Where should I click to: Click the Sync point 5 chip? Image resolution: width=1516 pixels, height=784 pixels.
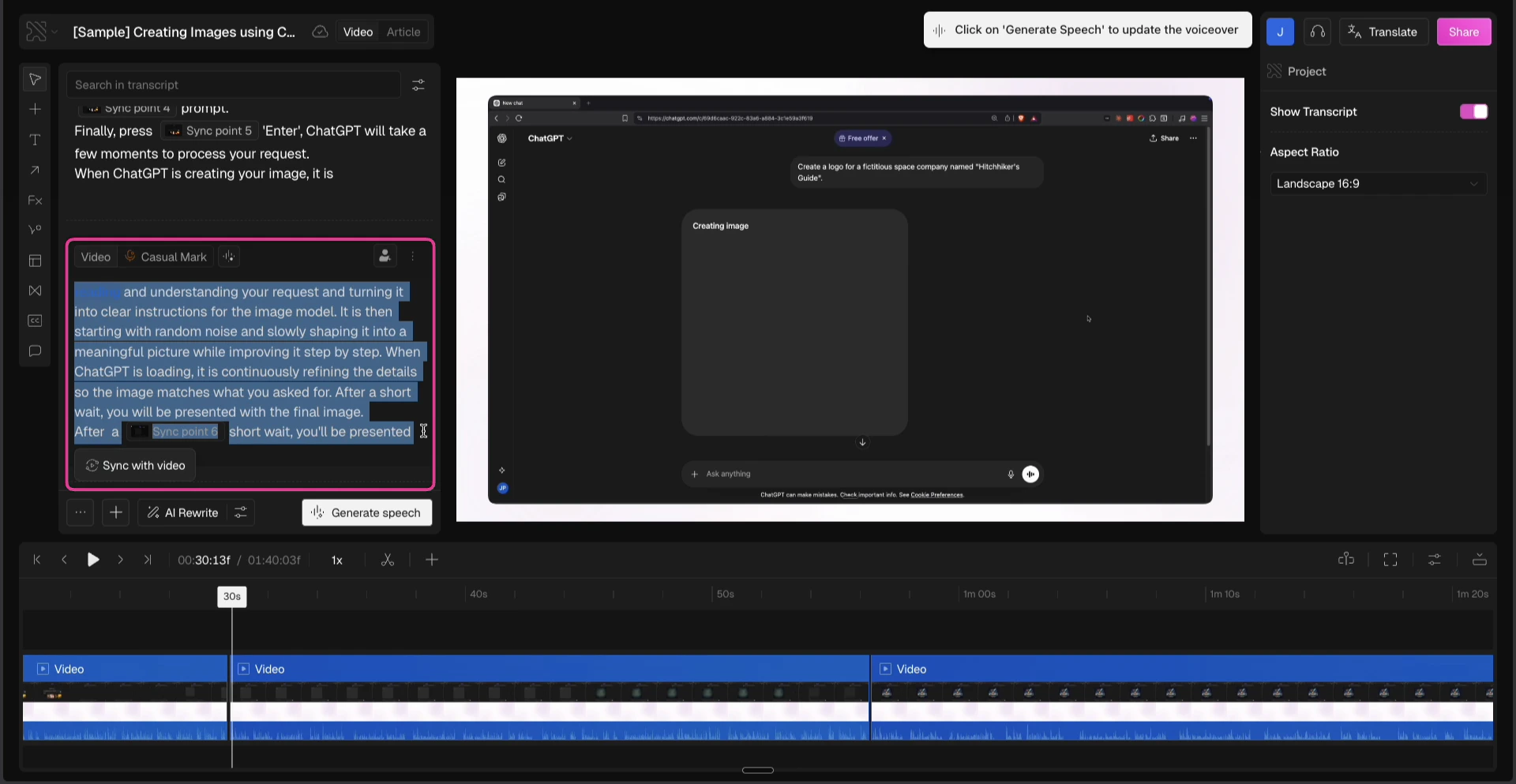pos(209,130)
